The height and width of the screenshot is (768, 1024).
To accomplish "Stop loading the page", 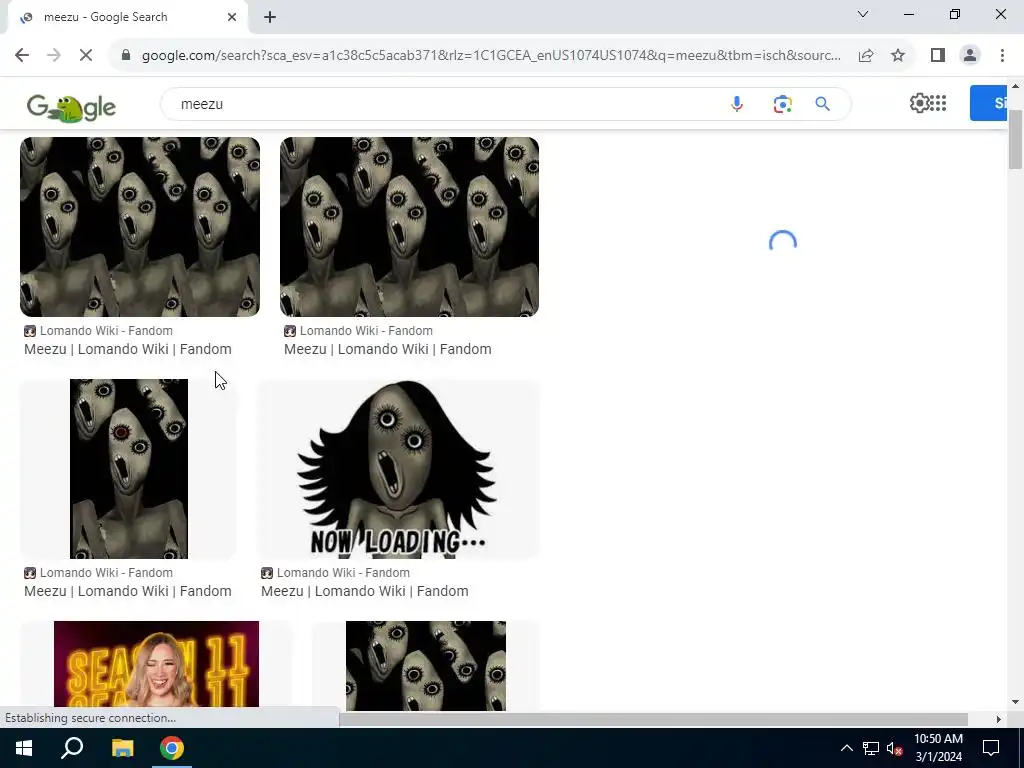I will [86, 56].
